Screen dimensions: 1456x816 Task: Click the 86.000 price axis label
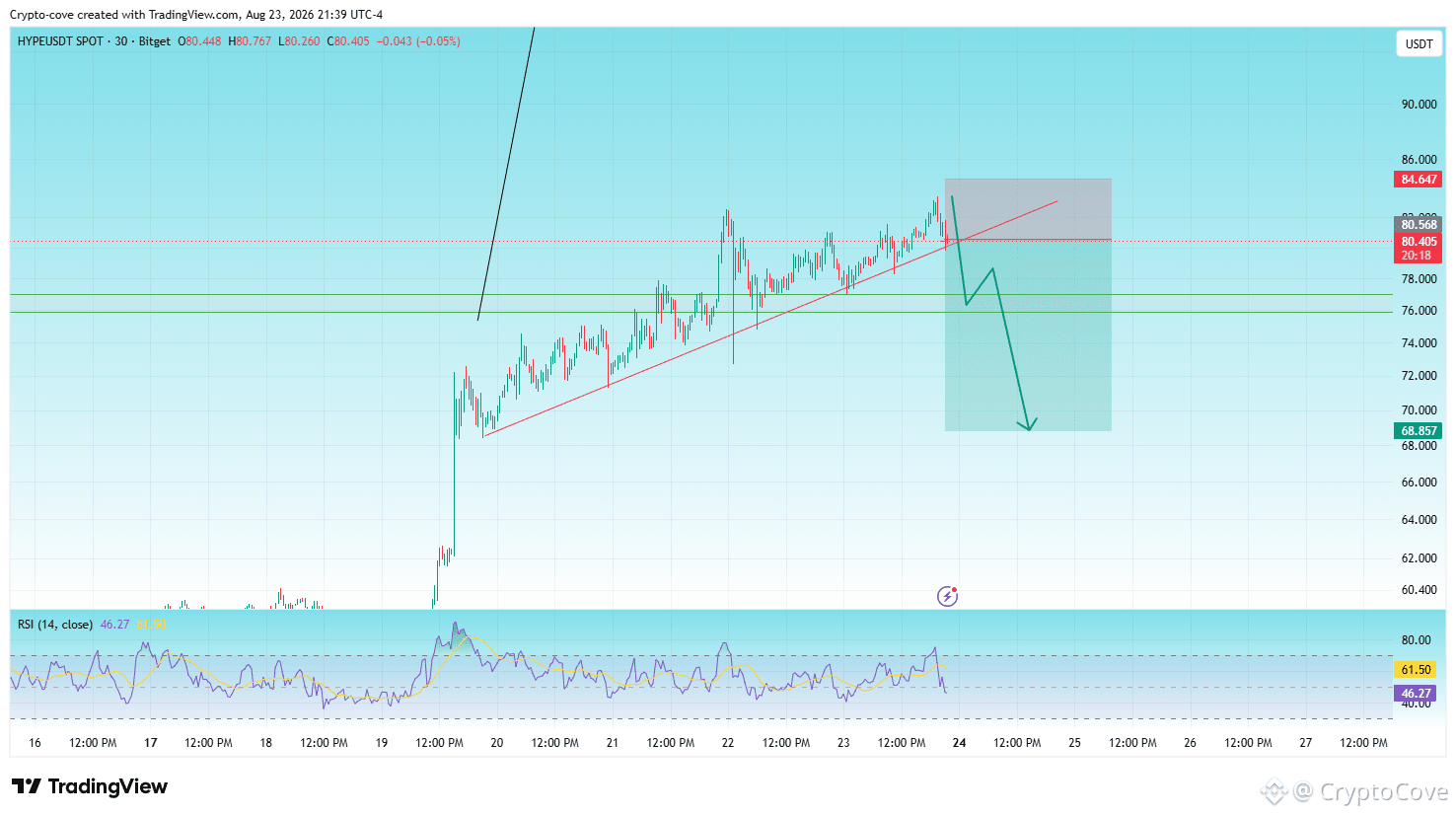(x=1419, y=160)
